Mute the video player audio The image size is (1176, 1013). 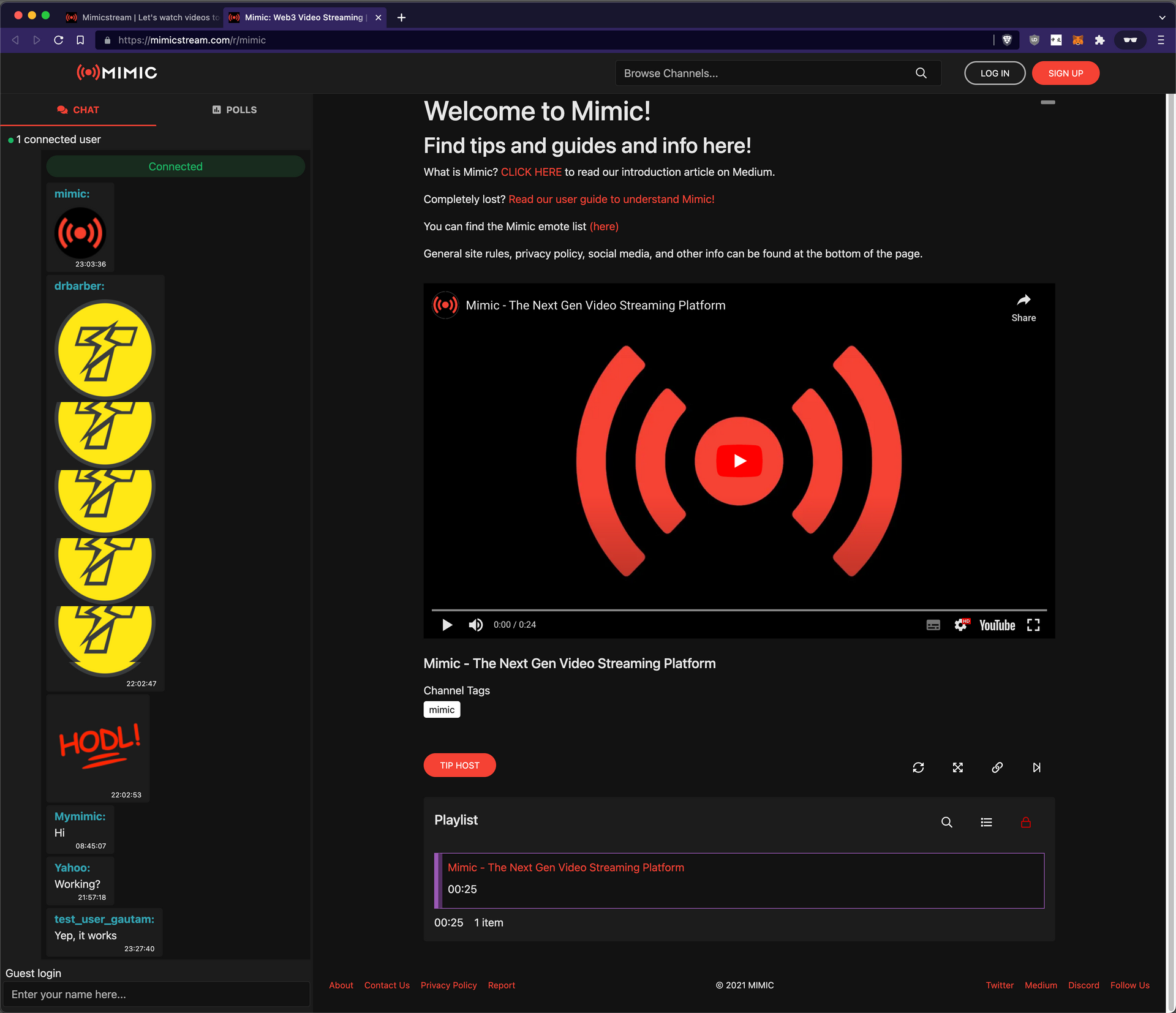pyautogui.click(x=476, y=625)
